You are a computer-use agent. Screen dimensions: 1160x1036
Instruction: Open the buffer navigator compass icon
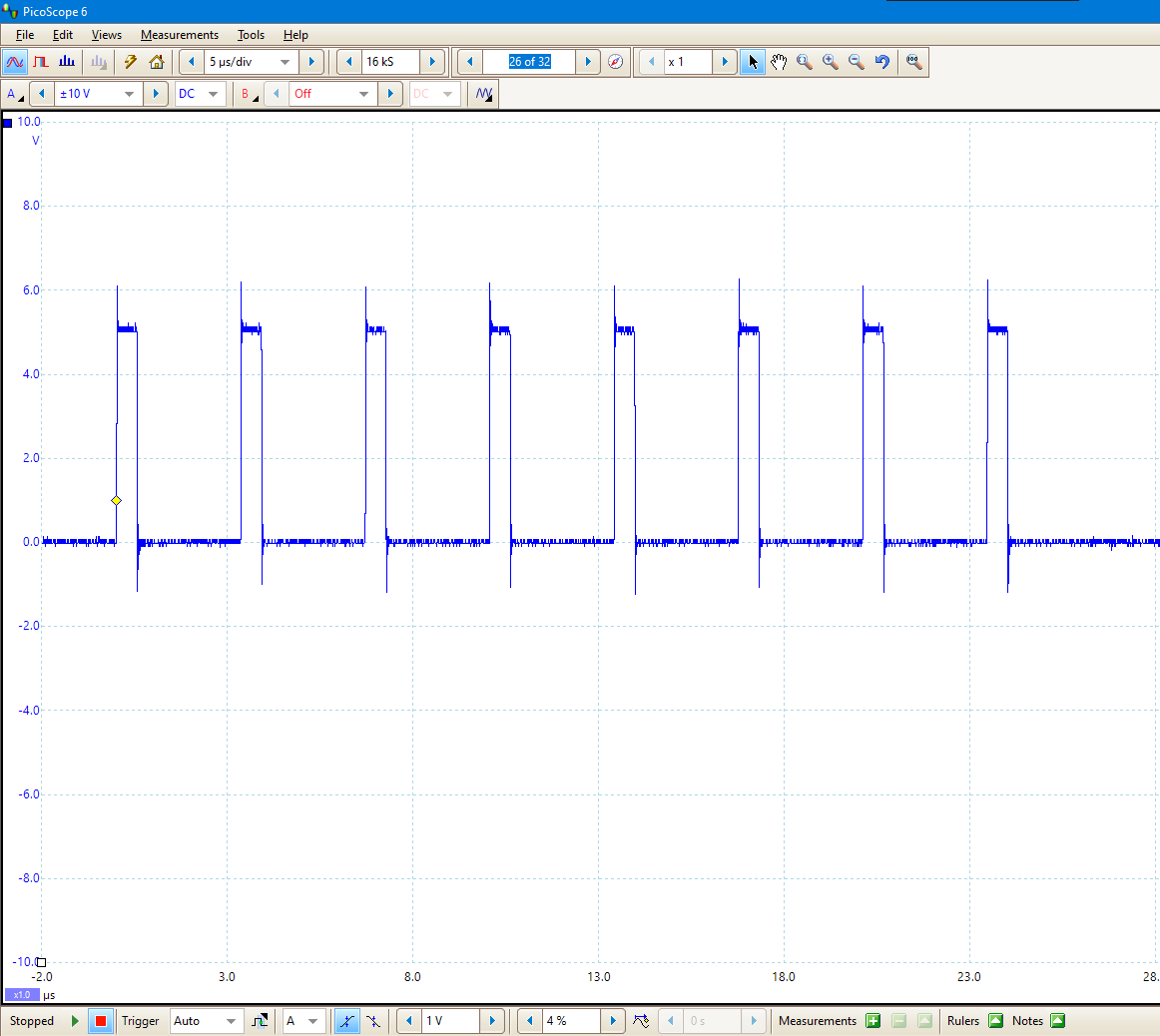pos(615,62)
